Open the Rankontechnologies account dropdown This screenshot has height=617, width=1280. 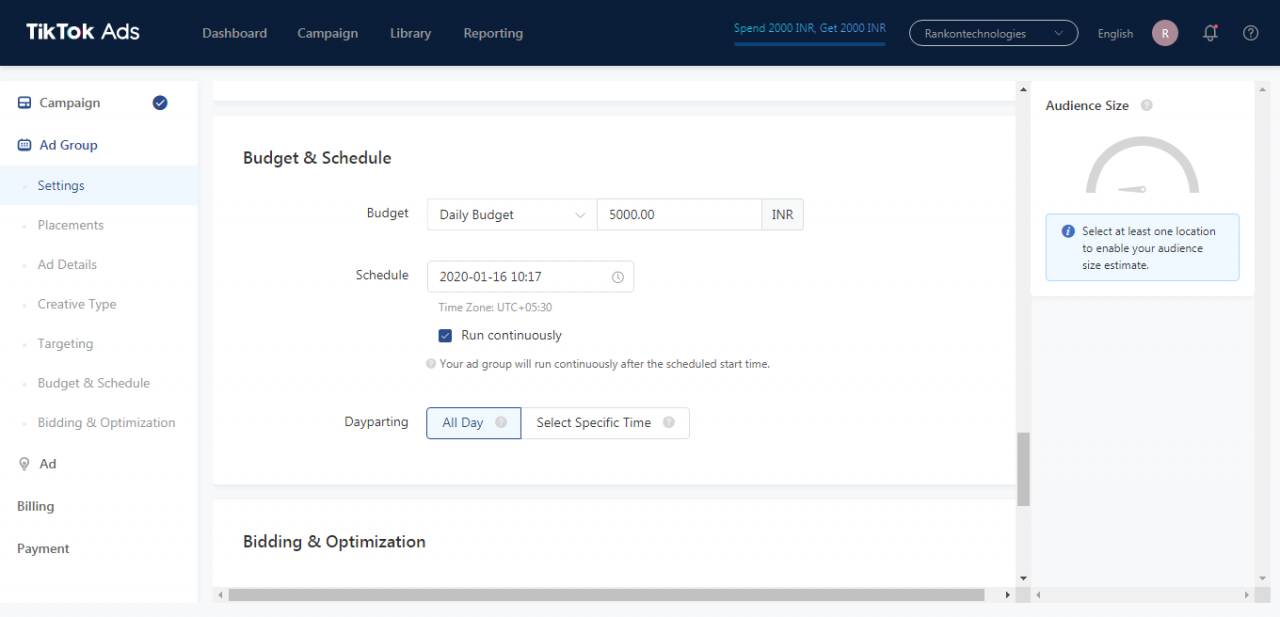click(993, 33)
